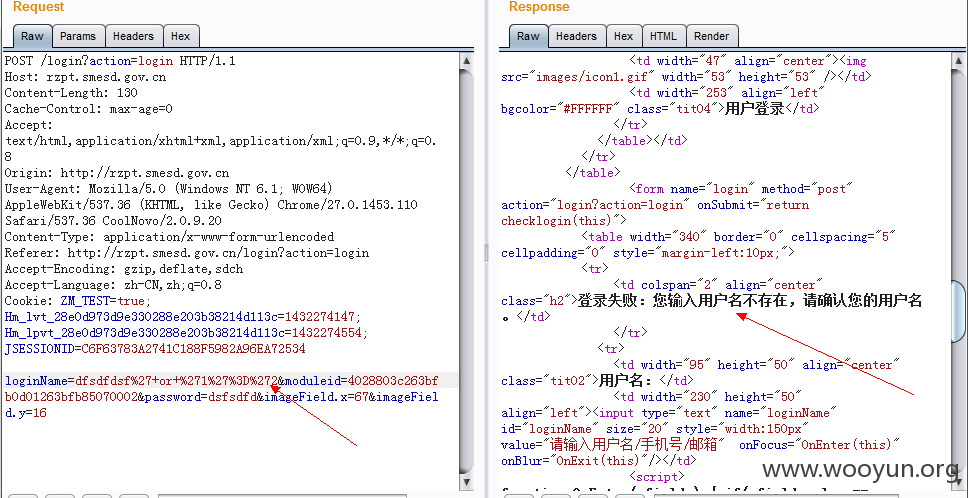Click the images/icon1.gif src text in response

tap(595, 77)
